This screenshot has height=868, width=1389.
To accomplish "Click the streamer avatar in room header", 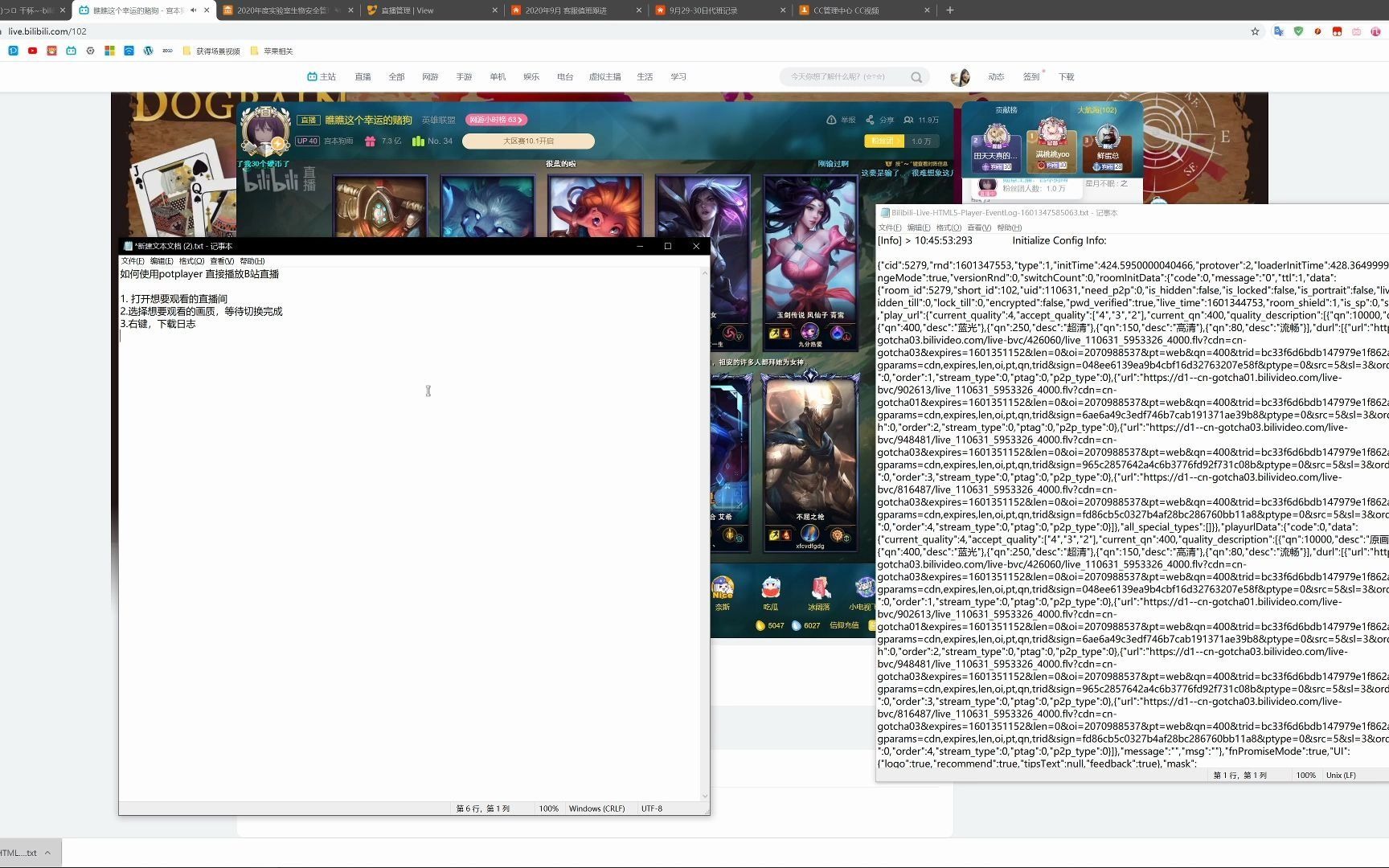I will [x=265, y=131].
